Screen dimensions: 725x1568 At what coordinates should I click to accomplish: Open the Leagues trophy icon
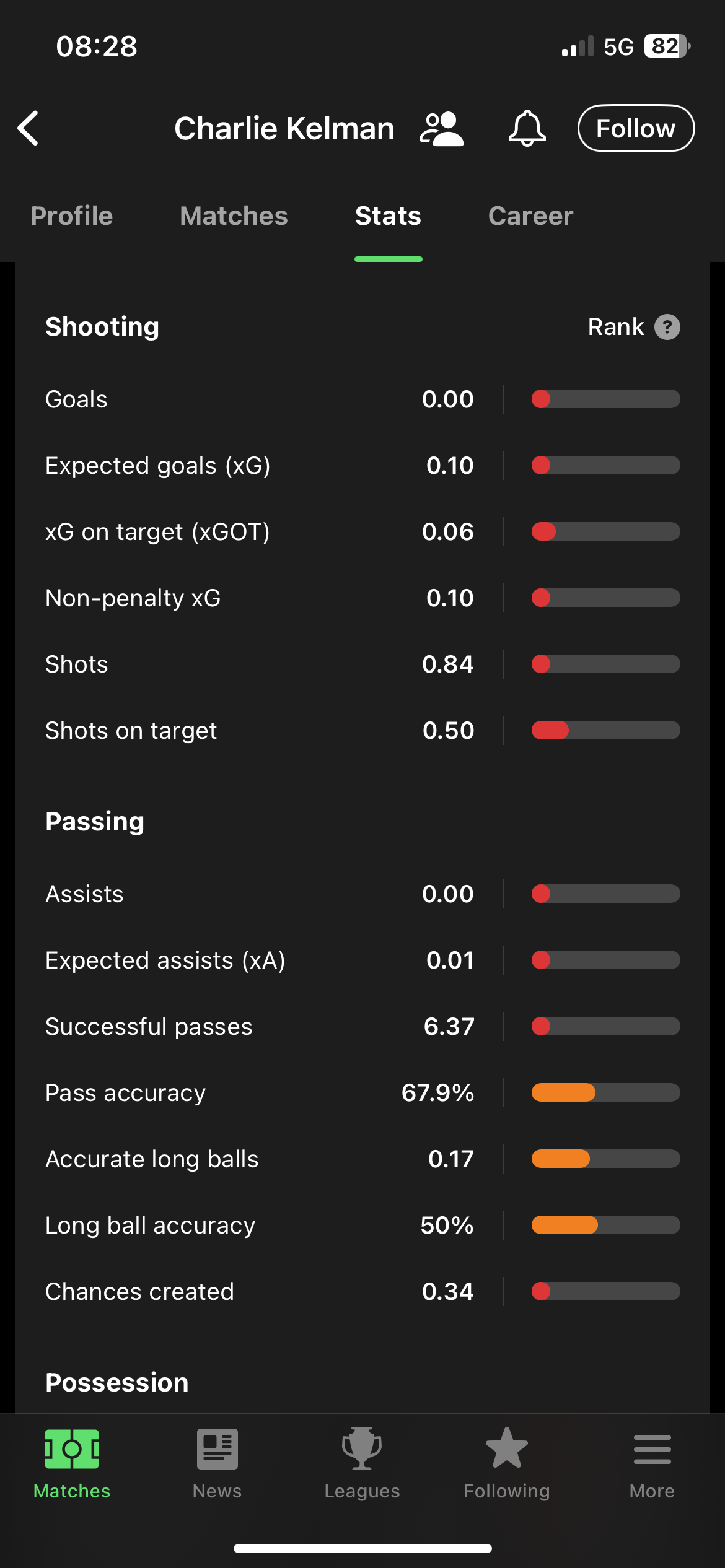pyautogui.click(x=362, y=1448)
